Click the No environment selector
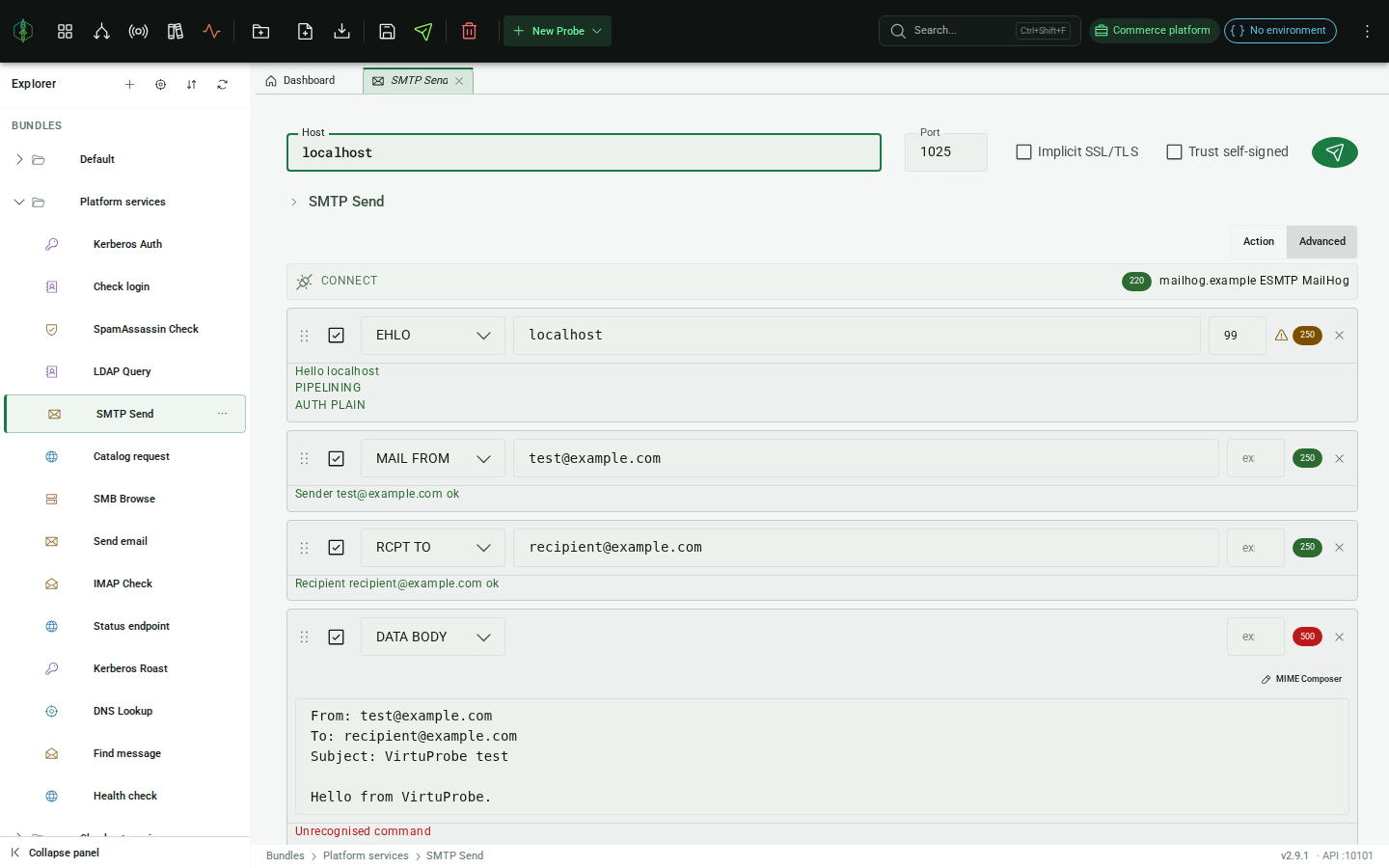1389x868 pixels. pos(1280,31)
